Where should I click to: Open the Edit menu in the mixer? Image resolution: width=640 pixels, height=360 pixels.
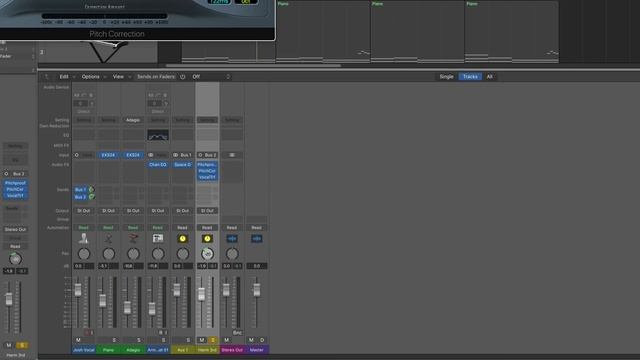(x=64, y=77)
